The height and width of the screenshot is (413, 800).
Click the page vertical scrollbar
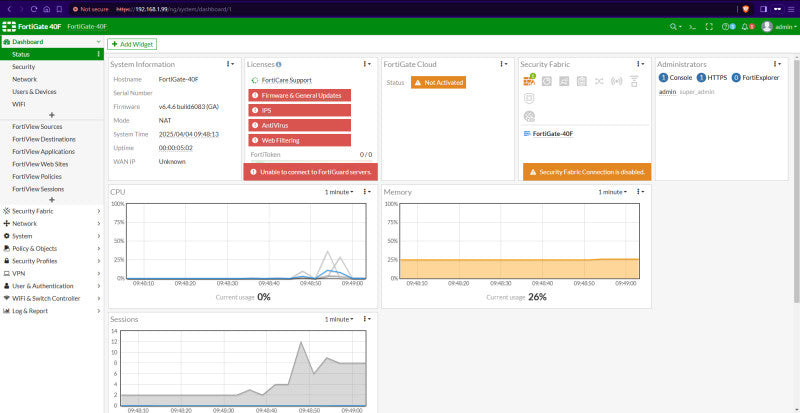pos(797,177)
